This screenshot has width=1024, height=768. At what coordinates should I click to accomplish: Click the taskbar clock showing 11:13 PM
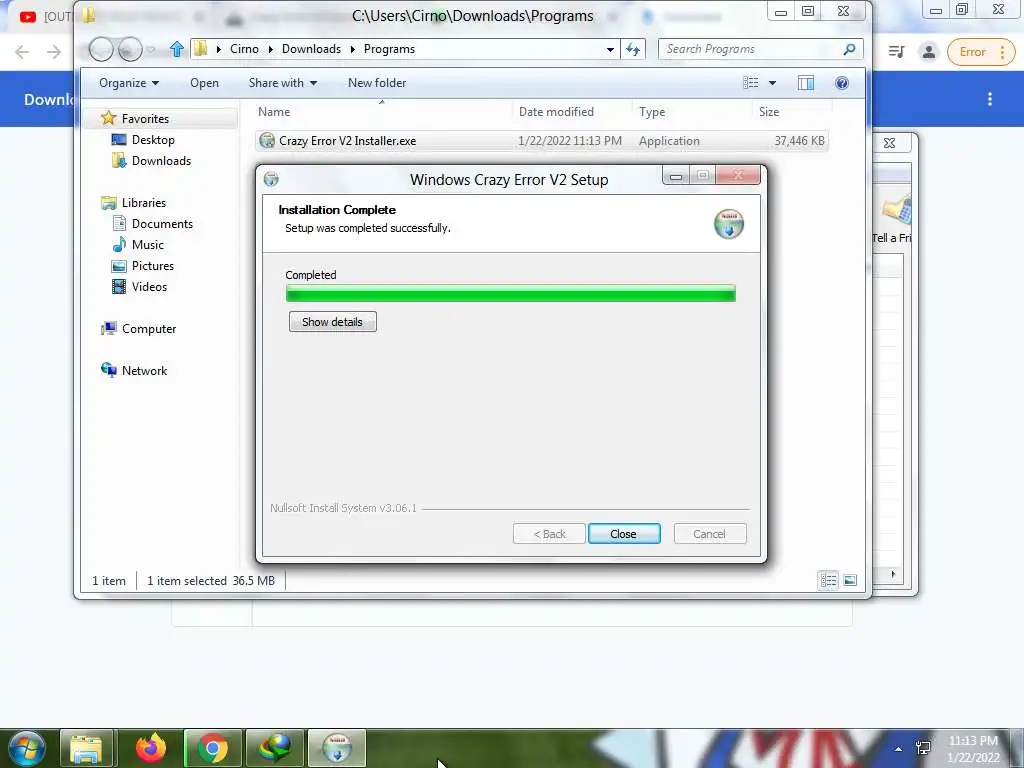pos(973,749)
